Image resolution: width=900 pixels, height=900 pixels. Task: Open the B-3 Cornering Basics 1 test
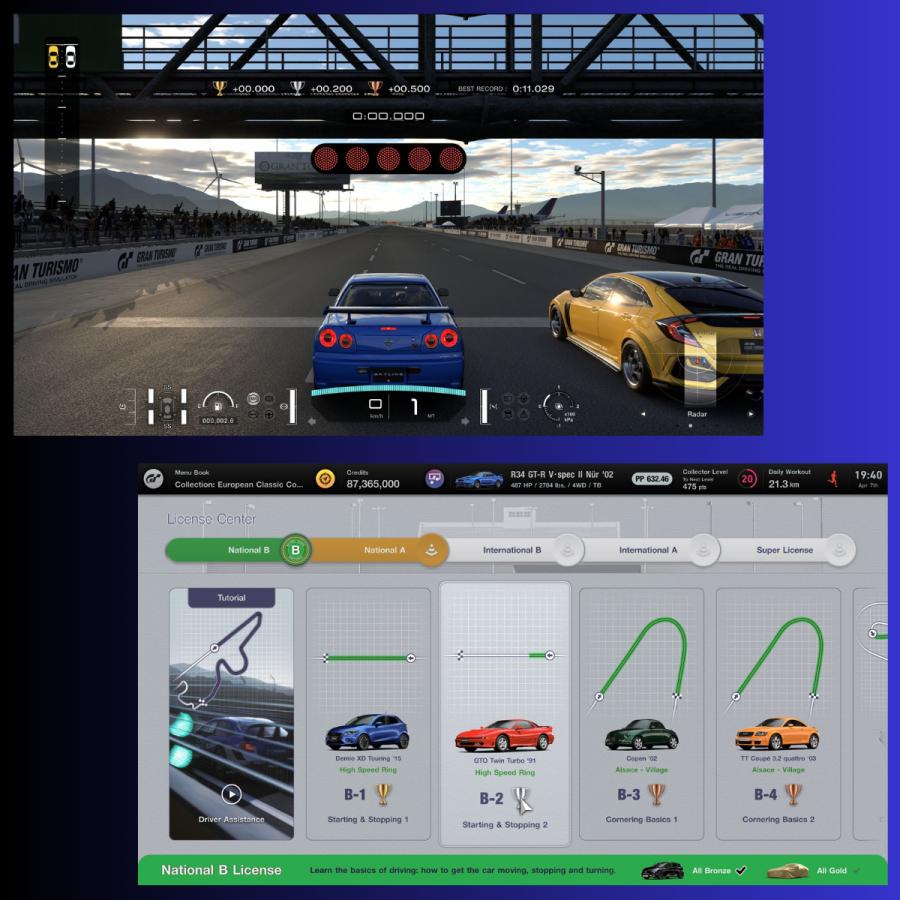[641, 714]
